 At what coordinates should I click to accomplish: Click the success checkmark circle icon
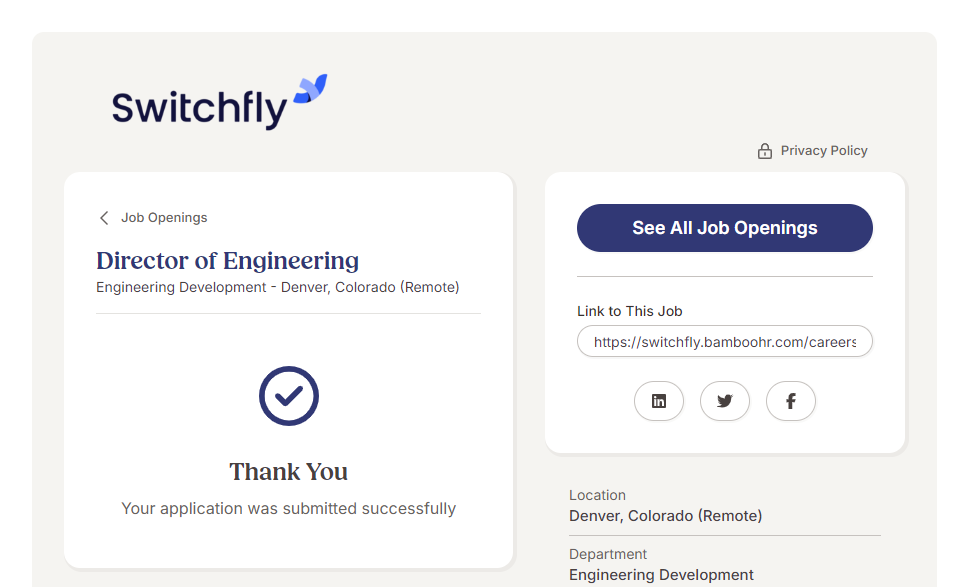click(289, 396)
